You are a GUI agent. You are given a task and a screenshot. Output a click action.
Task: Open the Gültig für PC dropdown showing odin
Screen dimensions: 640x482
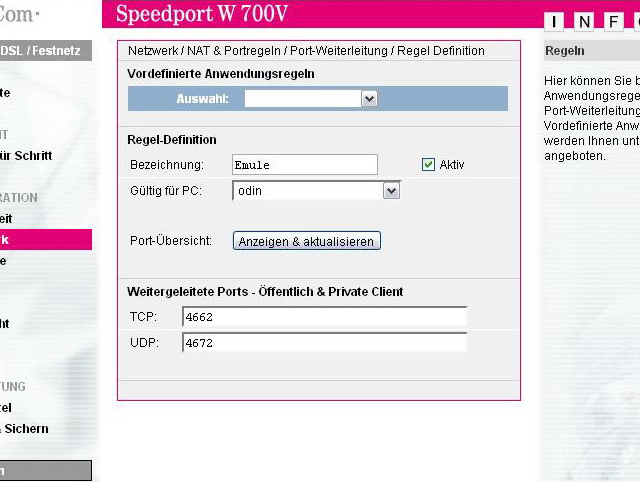[x=316, y=191]
